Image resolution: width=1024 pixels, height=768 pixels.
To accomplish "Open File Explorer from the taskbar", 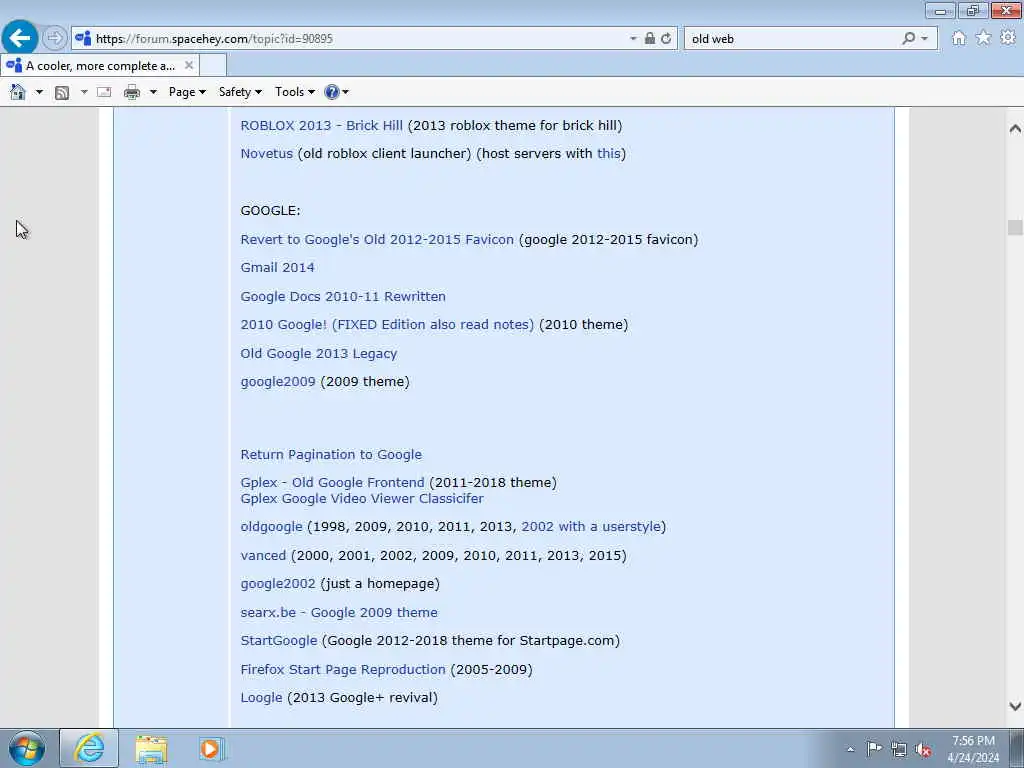I will (x=152, y=749).
